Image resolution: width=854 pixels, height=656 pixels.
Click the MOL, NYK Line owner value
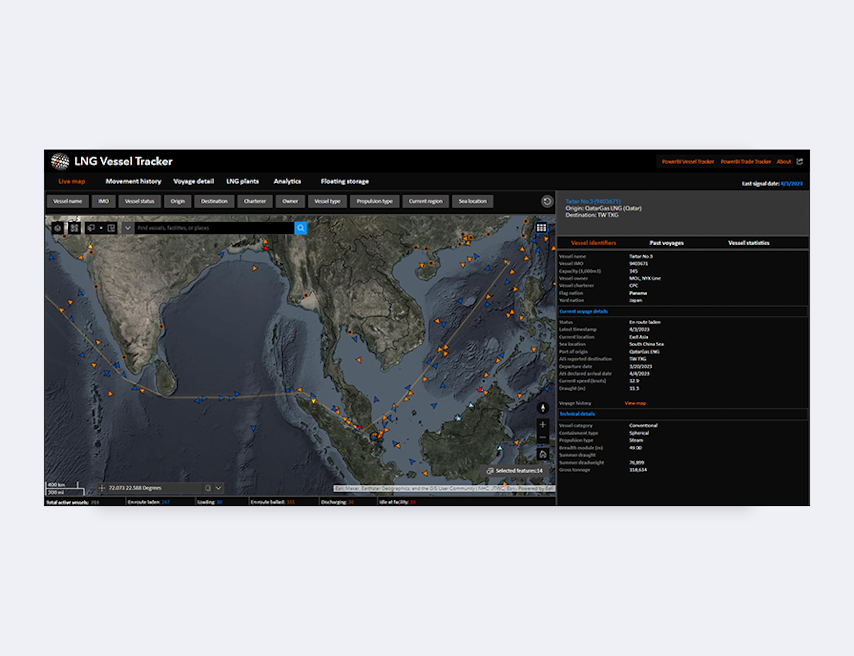(645, 278)
